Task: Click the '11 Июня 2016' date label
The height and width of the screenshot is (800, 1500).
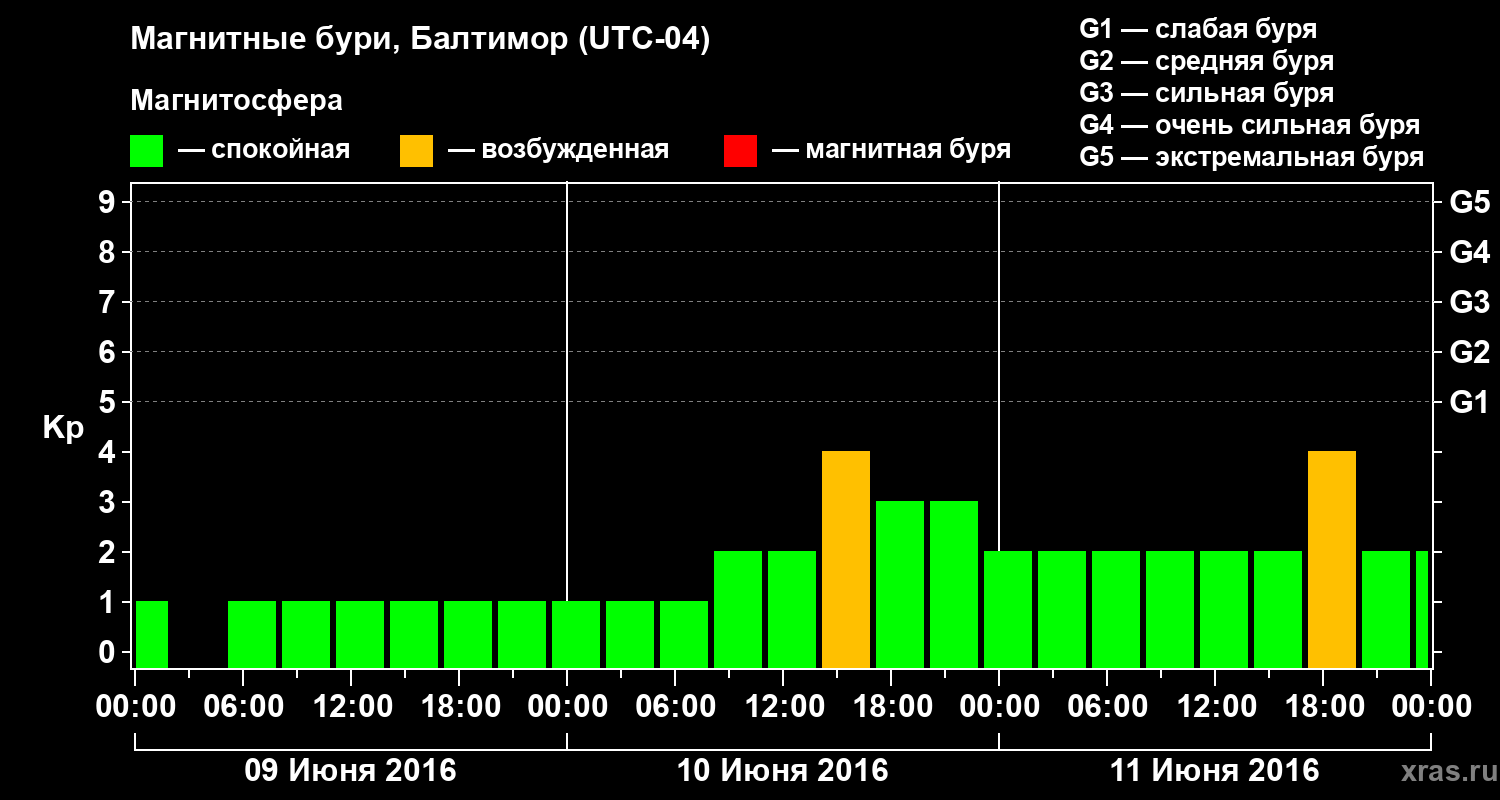Action: point(1215,771)
